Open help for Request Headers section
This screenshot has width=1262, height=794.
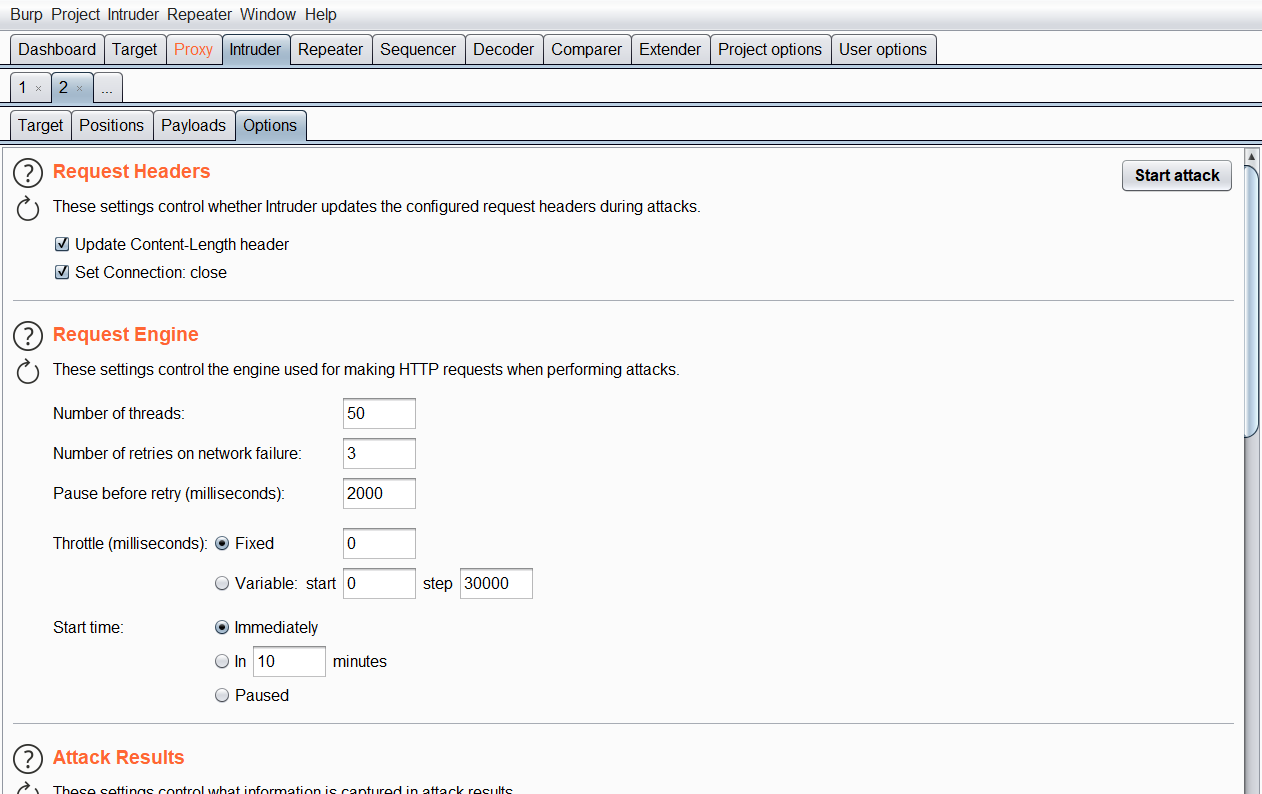click(x=28, y=173)
